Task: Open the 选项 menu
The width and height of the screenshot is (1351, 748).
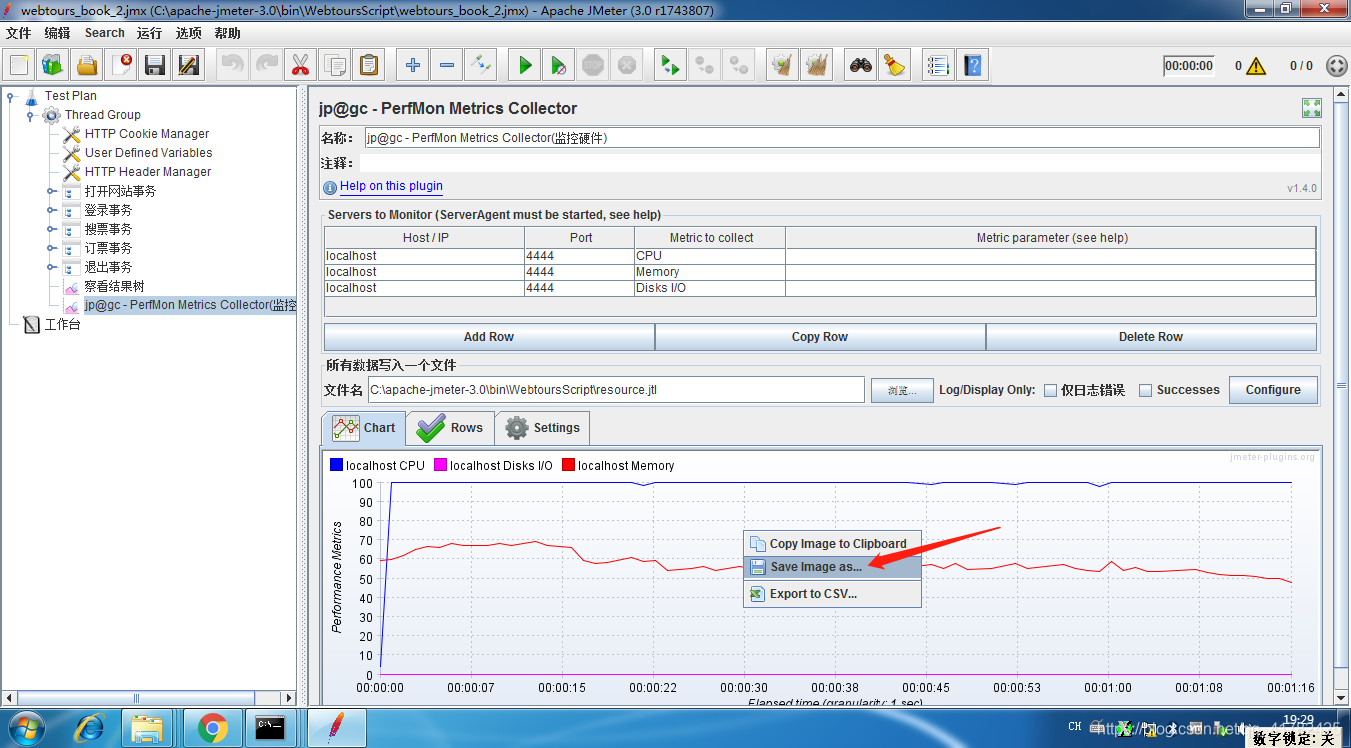Action: [x=188, y=33]
